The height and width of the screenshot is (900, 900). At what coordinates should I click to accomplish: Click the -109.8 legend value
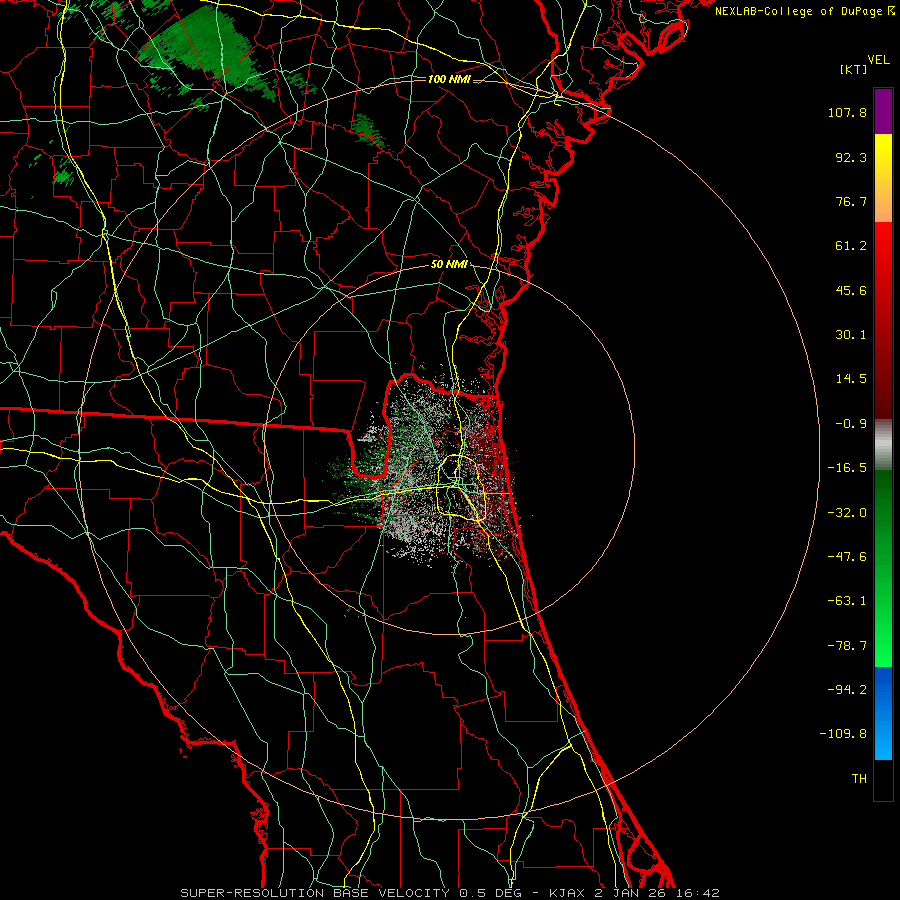(x=843, y=734)
